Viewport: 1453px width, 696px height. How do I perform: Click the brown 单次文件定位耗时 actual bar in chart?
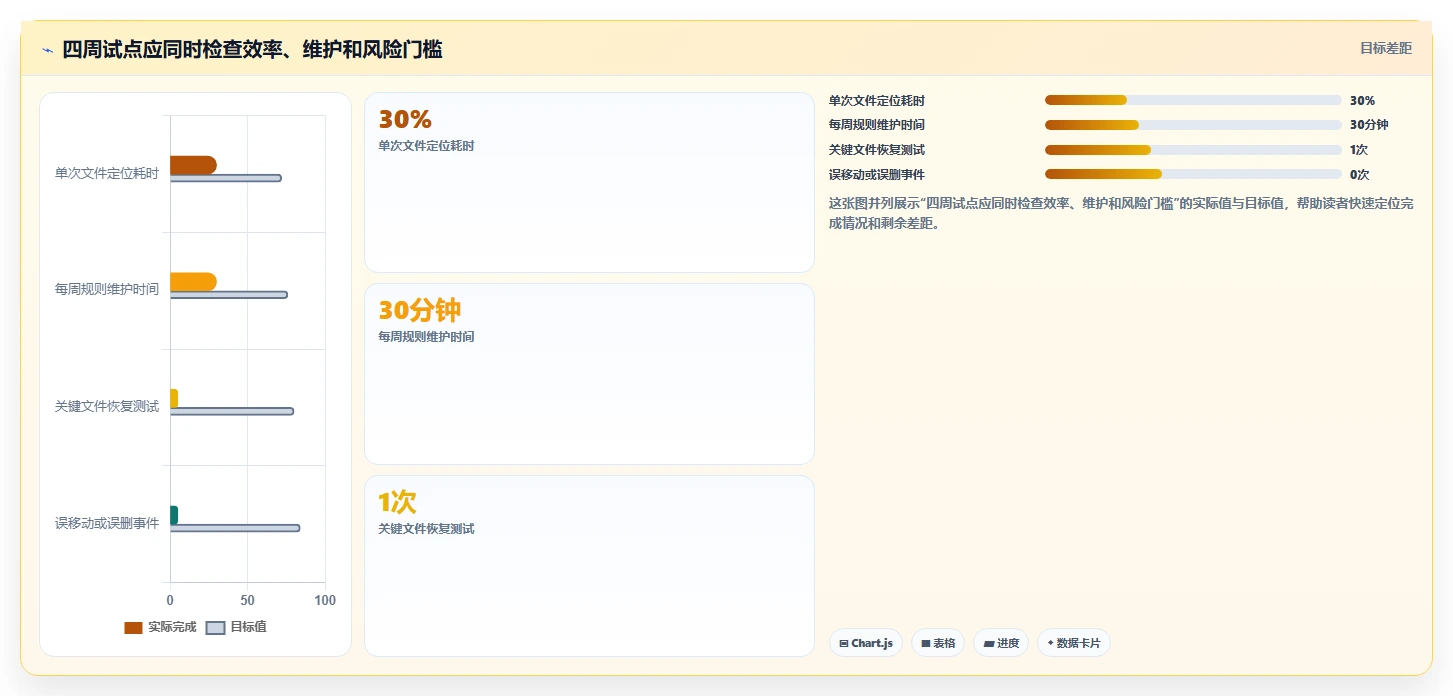193,165
